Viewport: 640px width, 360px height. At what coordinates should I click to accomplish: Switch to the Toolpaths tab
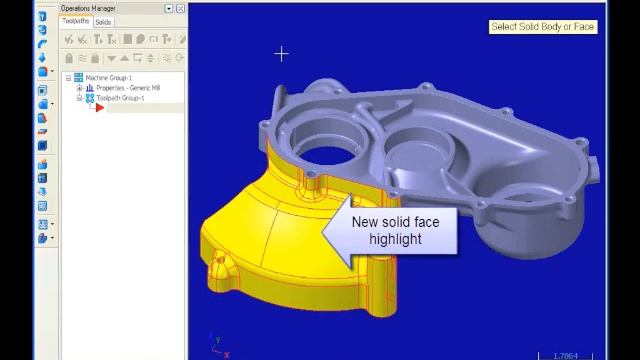pos(76,21)
